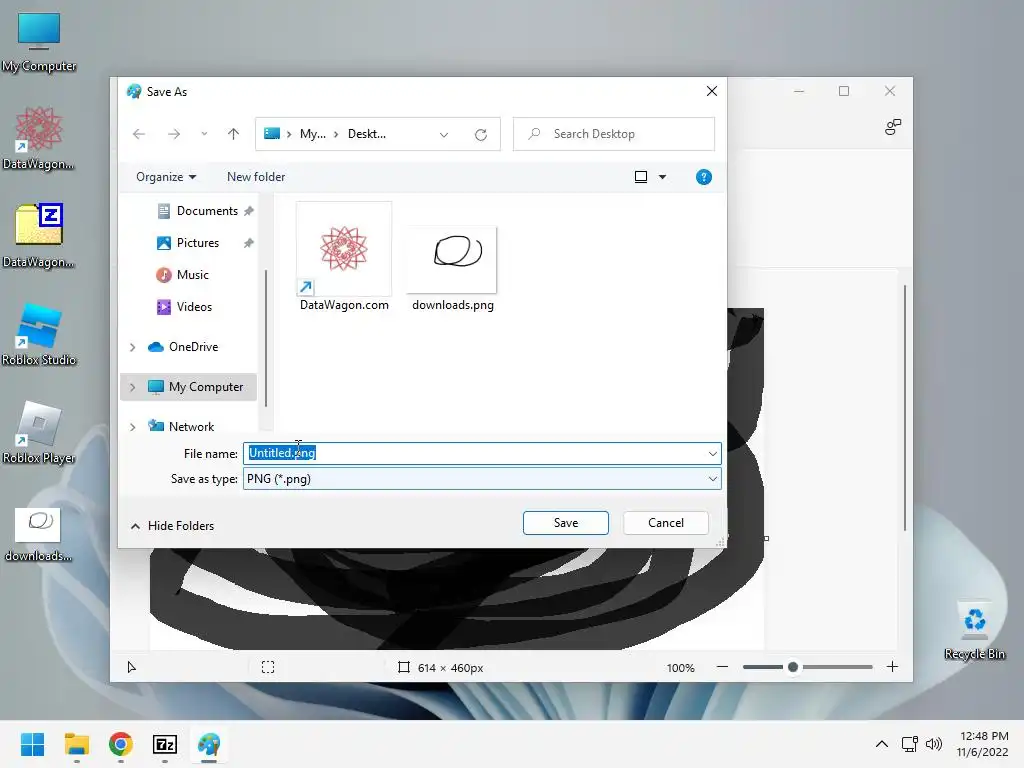
Task: Expand the Network tree node
Action: pos(133,427)
